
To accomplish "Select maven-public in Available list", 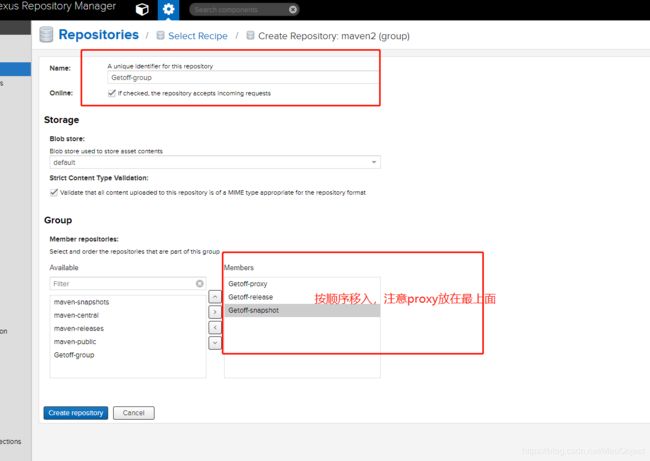I will [x=128, y=342].
